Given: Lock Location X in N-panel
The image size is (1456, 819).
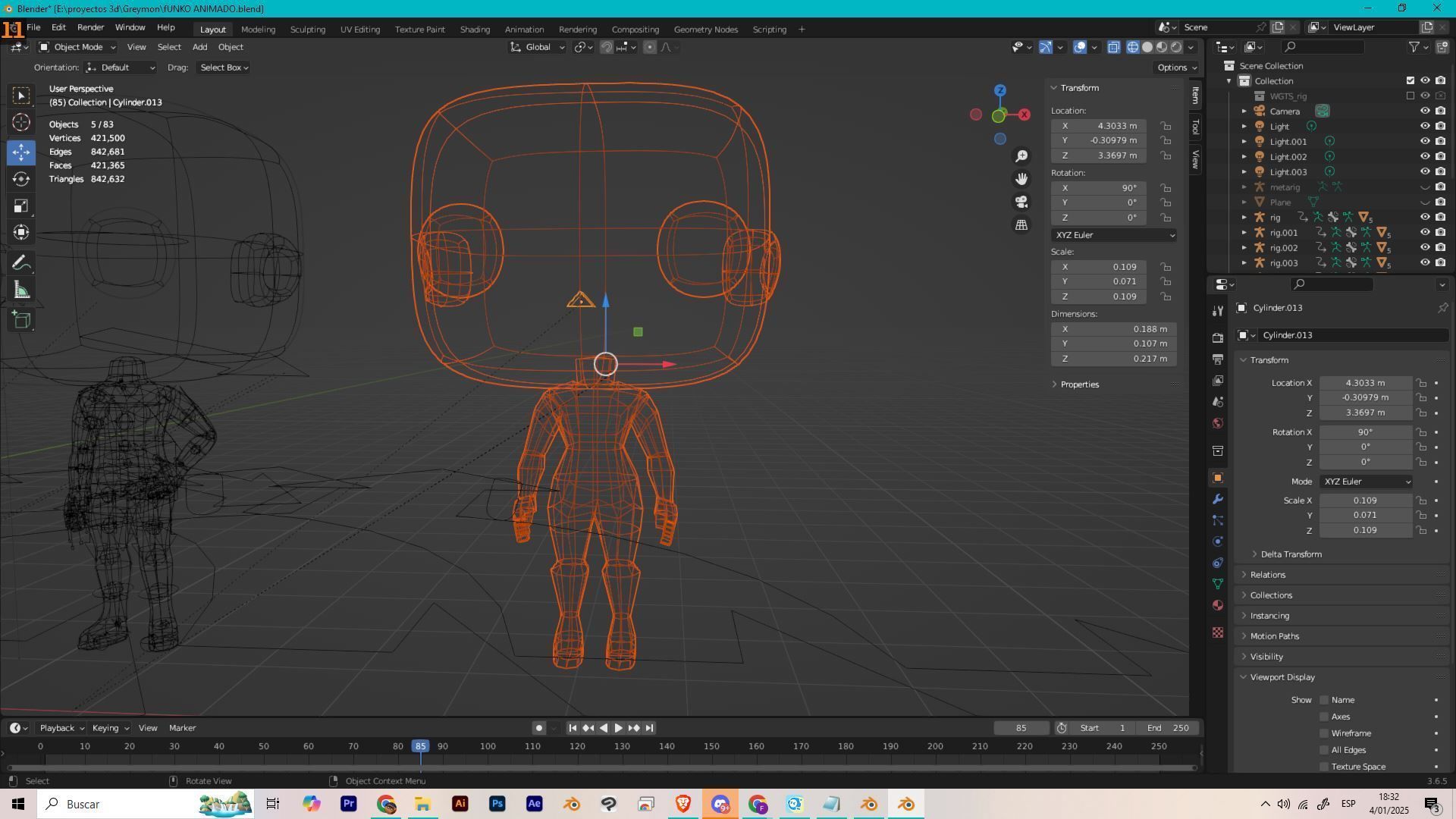Looking at the screenshot, I should (x=1166, y=126).
